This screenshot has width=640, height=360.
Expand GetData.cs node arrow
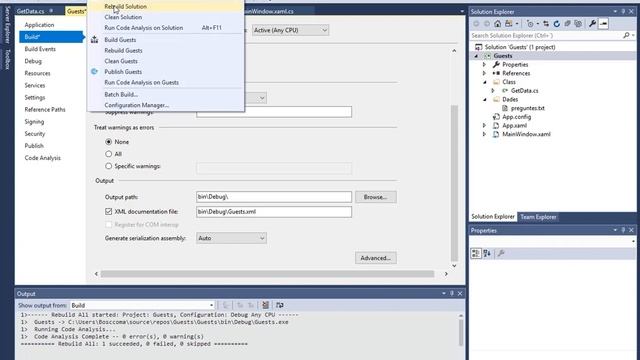[493, 91]
